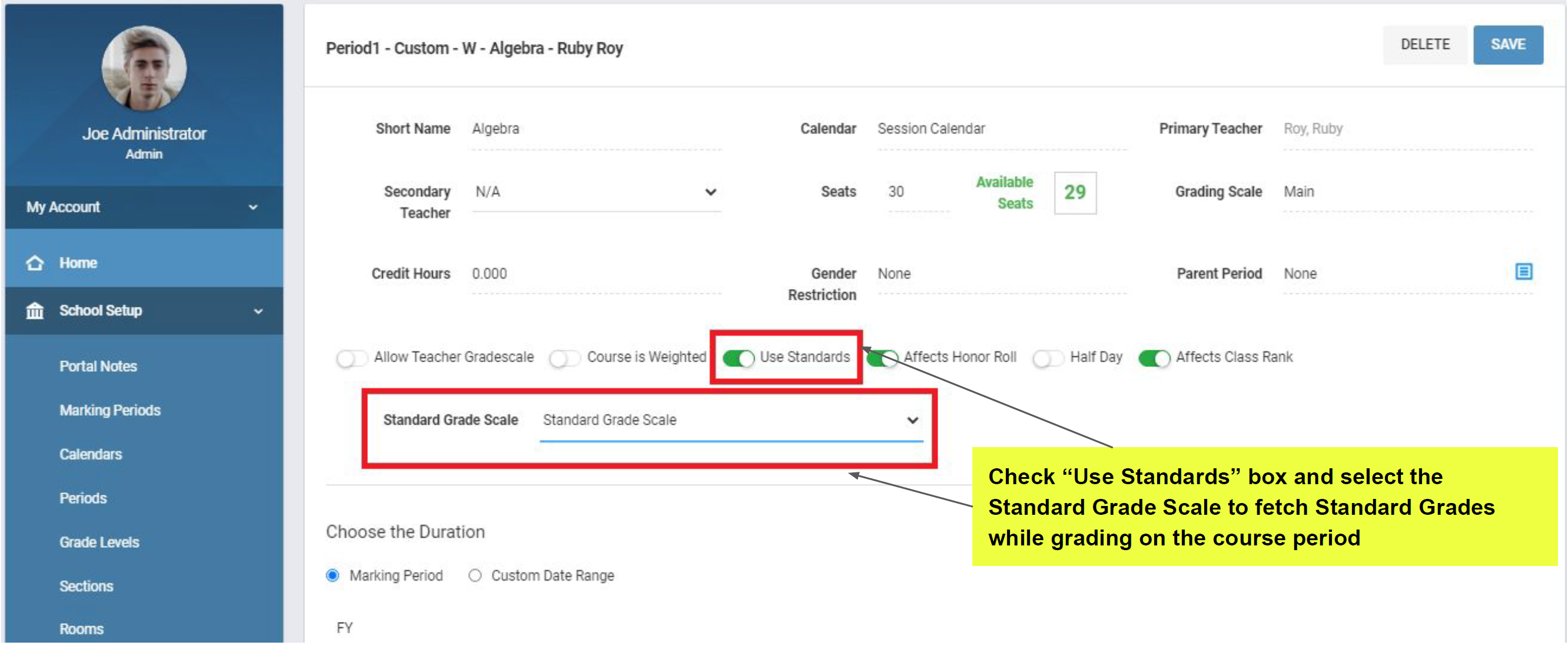The height and width of the screenshot is (655, 1568).
Task: Click the School Setup building icon
Action: coord(35,311)
